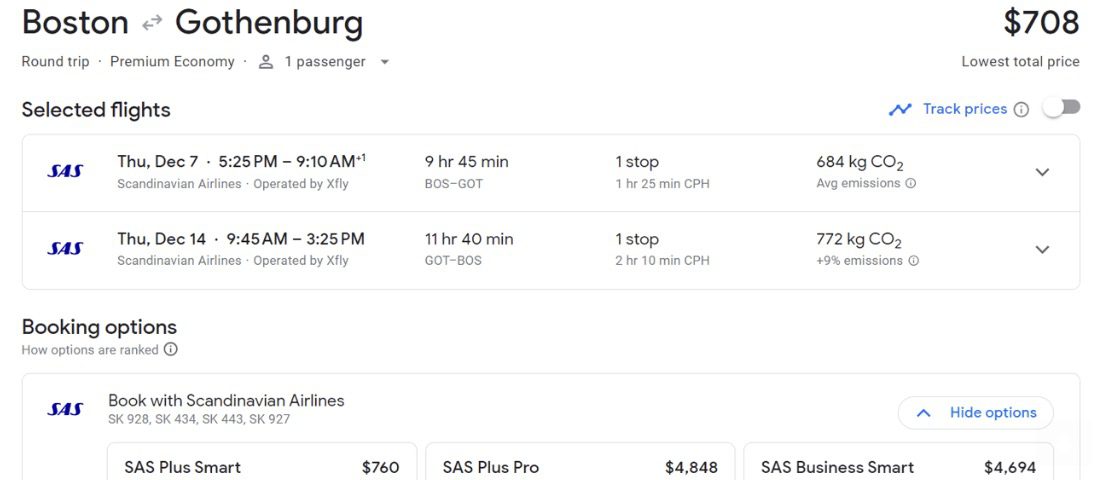
Task: Click the SAS logo on the Dec 7 flight
Action: click(65, 171)
